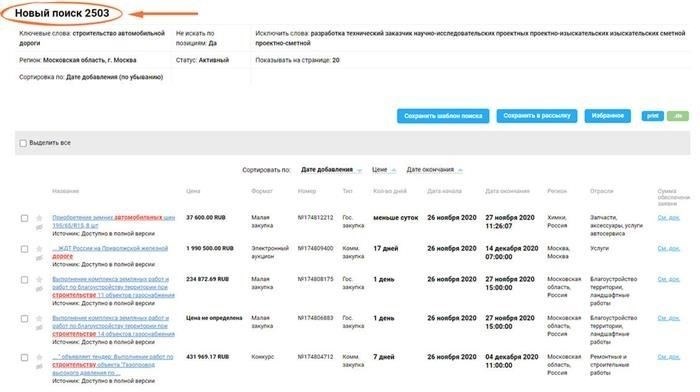Select checkbox of tender №174809400
This screenshot has height=392, width=700.
click(25, 249)
